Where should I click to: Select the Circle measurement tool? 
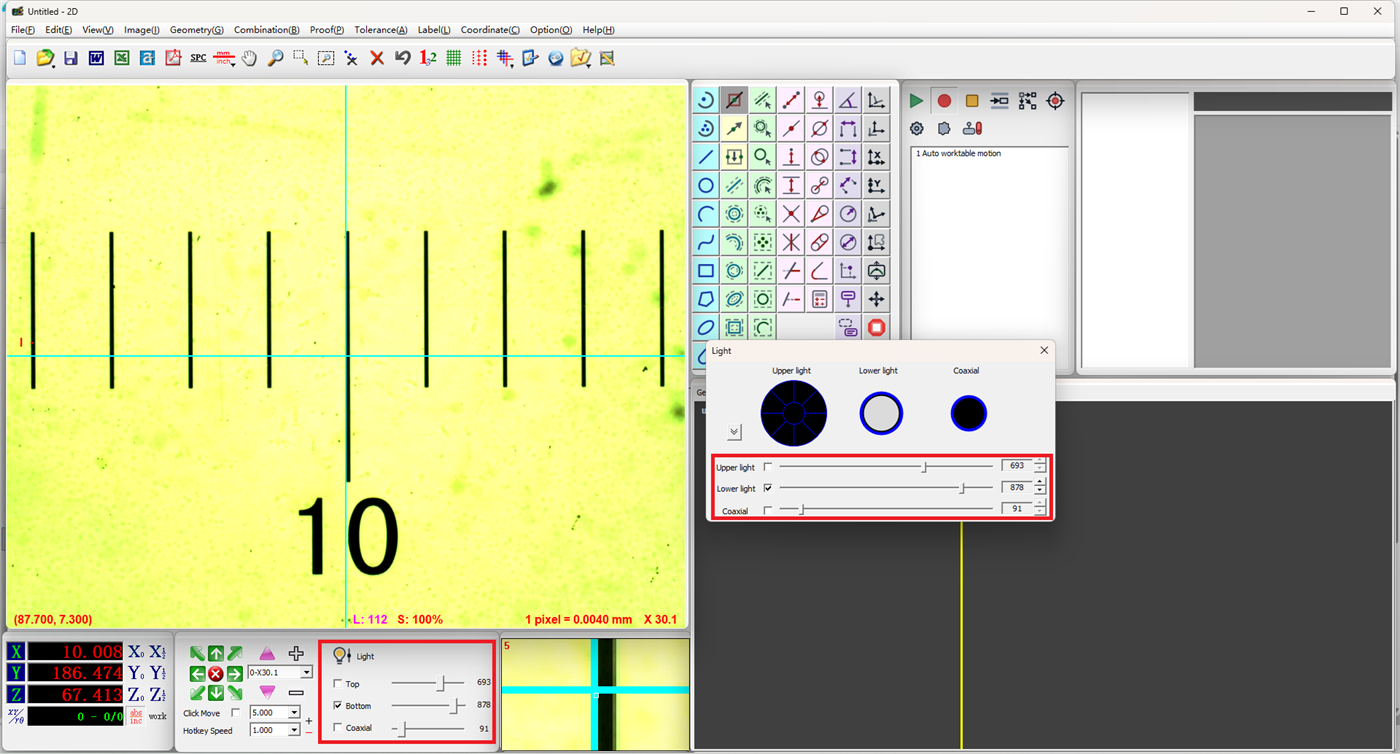pos(706,185)
